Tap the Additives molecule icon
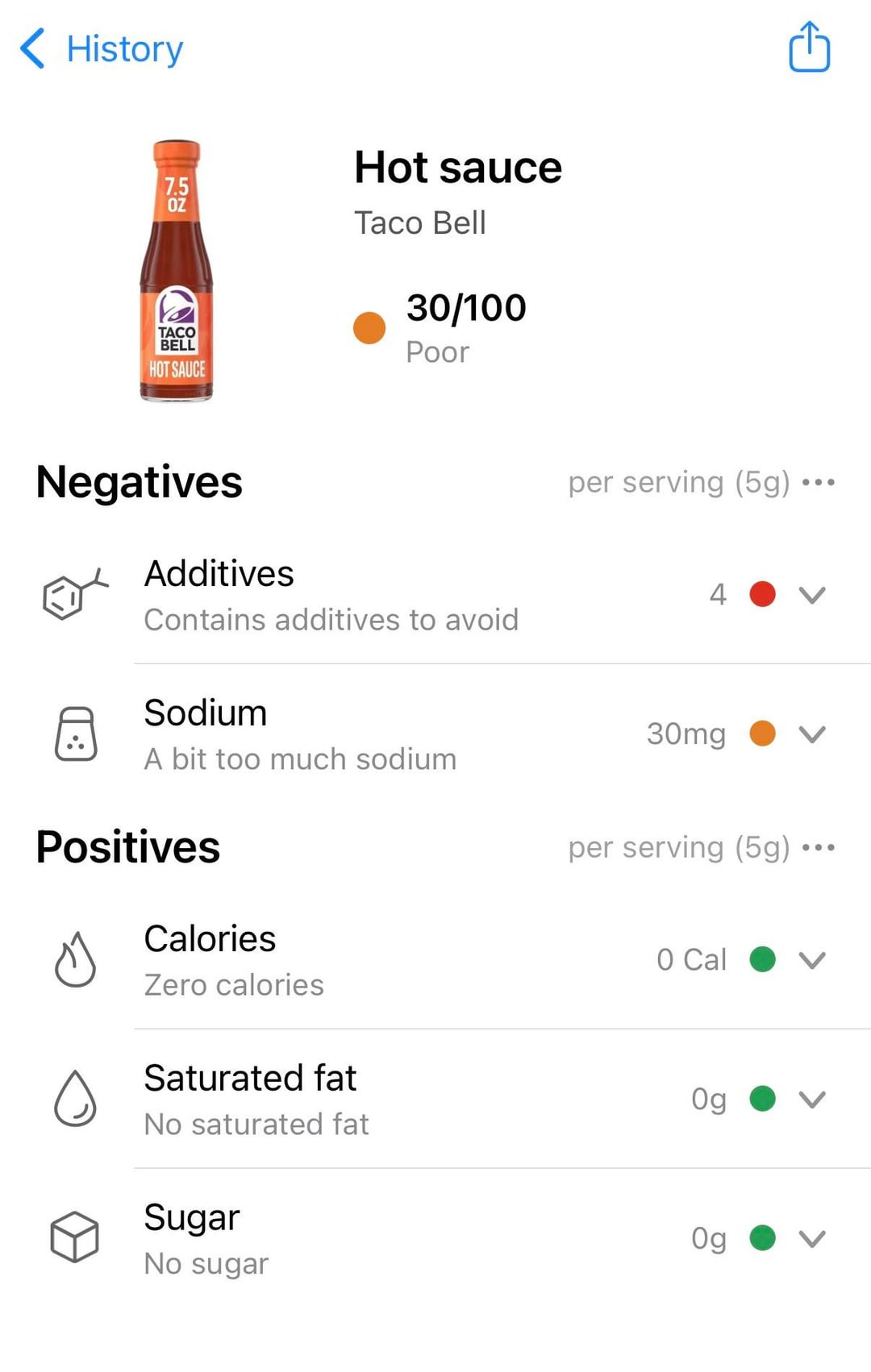Image resolution: width=871 pixels, height=1372 pixels. (x=74, y=595)
